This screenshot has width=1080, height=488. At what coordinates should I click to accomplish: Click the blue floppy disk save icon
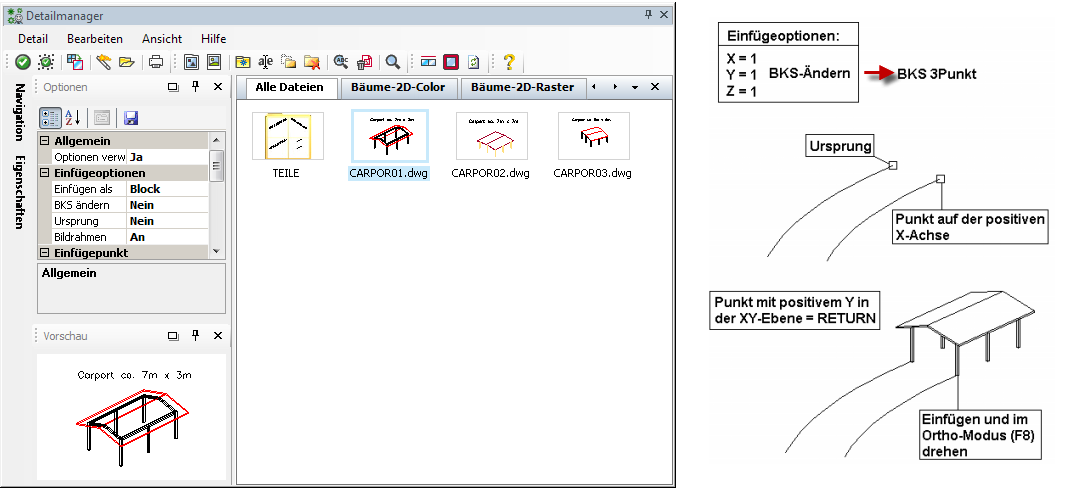(130, 118)
